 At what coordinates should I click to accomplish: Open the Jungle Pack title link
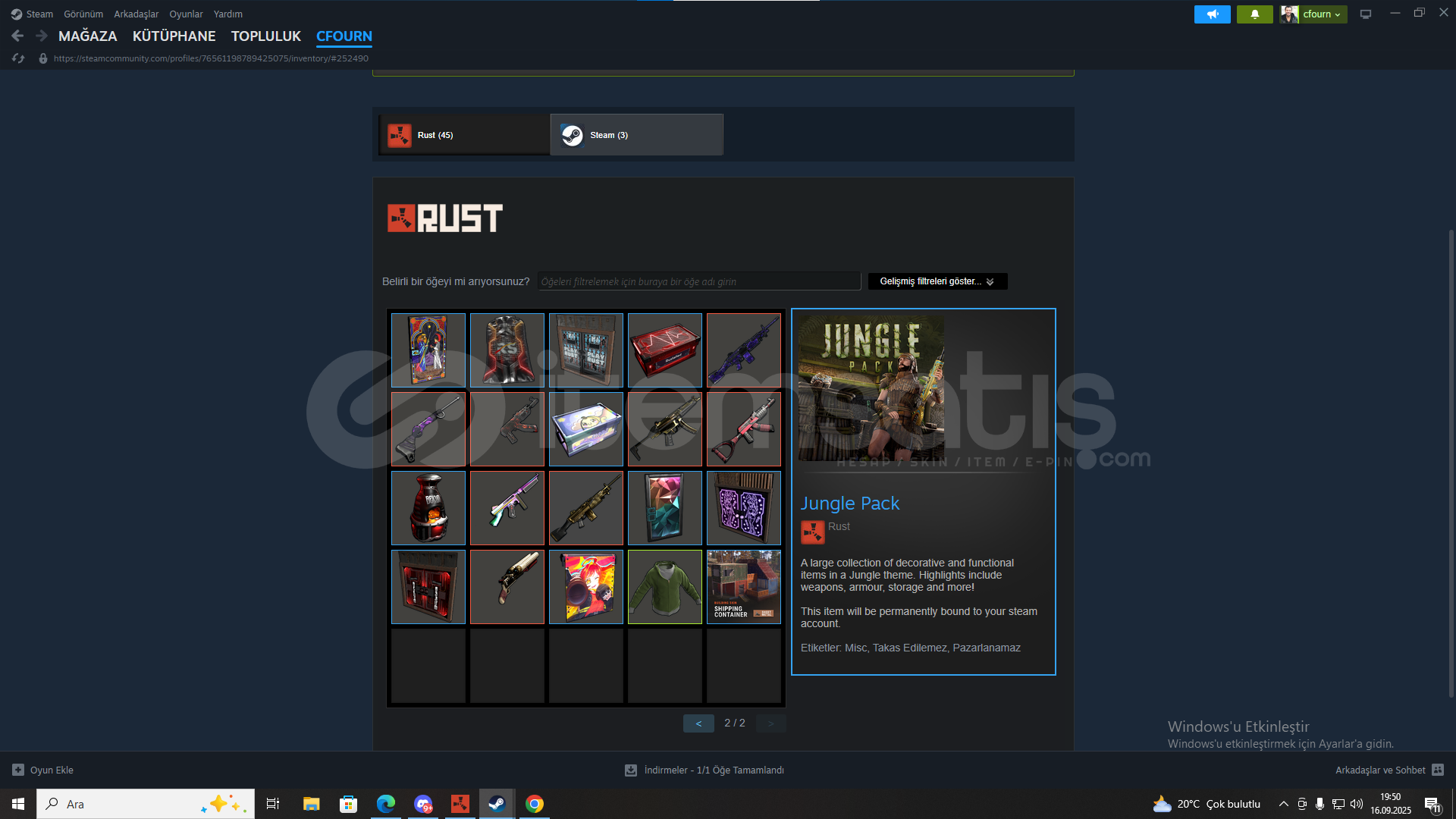tap(850, 504)
